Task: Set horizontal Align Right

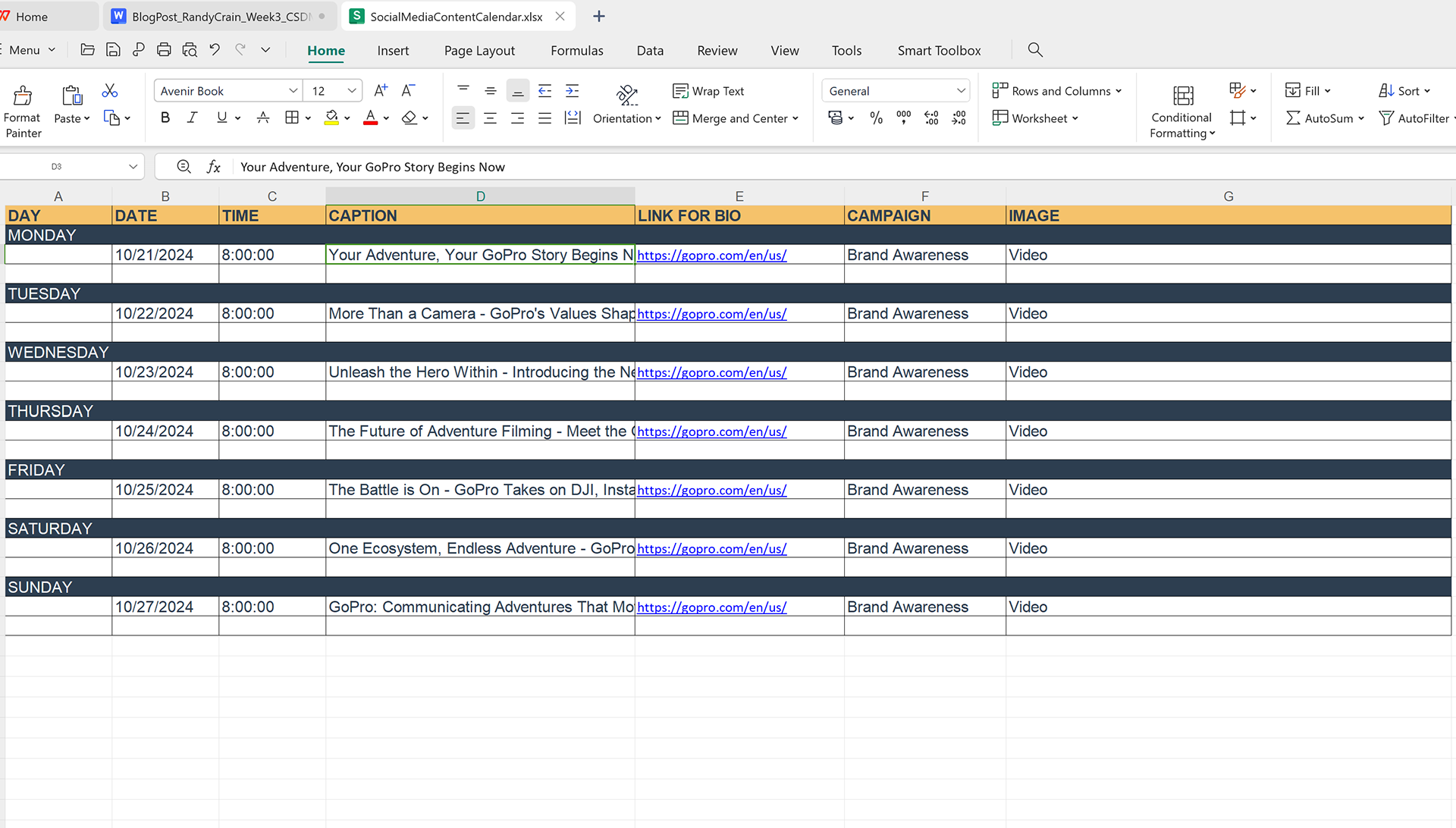Action: (518, 118)
